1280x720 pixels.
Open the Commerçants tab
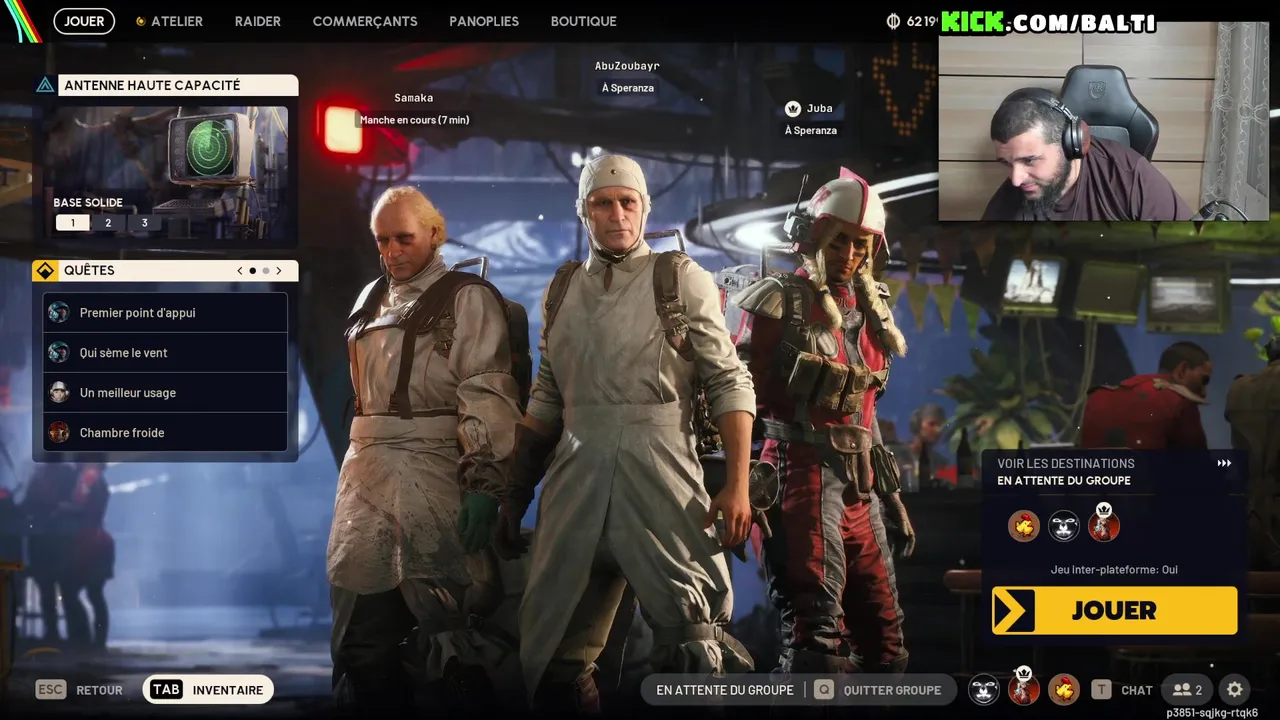pos(365,21)
